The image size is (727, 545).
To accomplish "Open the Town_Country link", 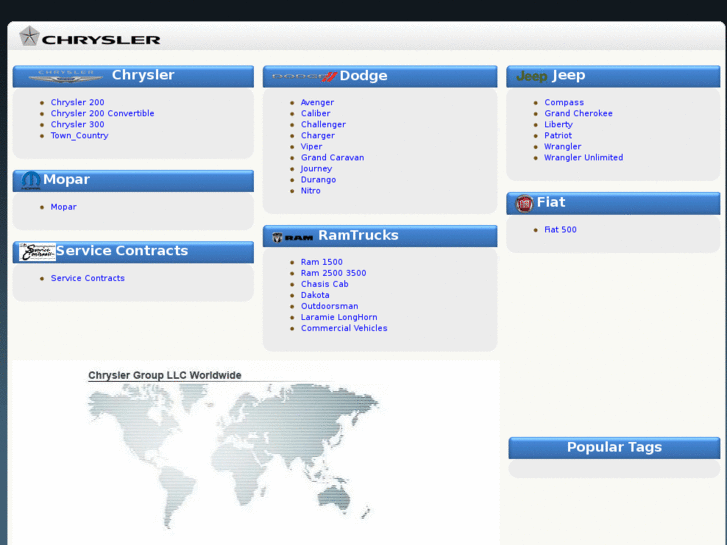I will (79, 135).
